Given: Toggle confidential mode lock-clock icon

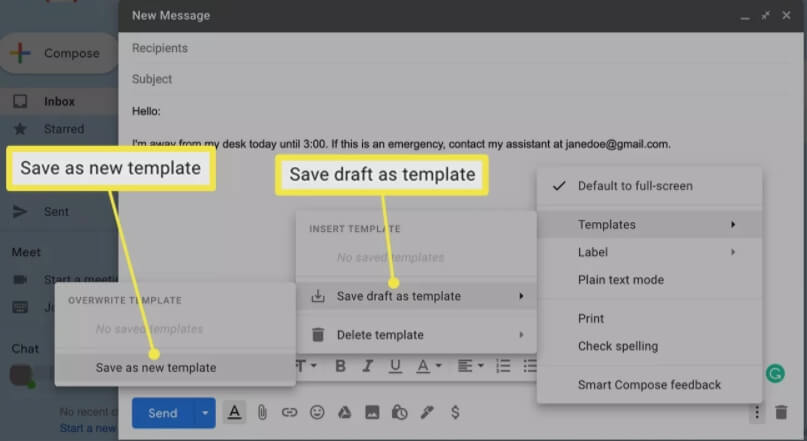Looking at the screenshot, I should [x=399, y=412].
